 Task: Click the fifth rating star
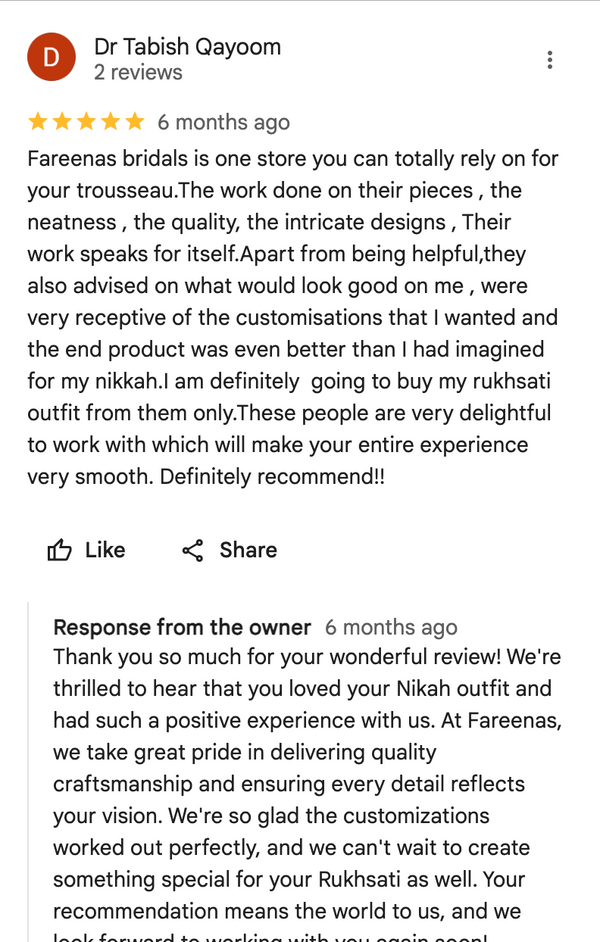(x=134, y=122)
